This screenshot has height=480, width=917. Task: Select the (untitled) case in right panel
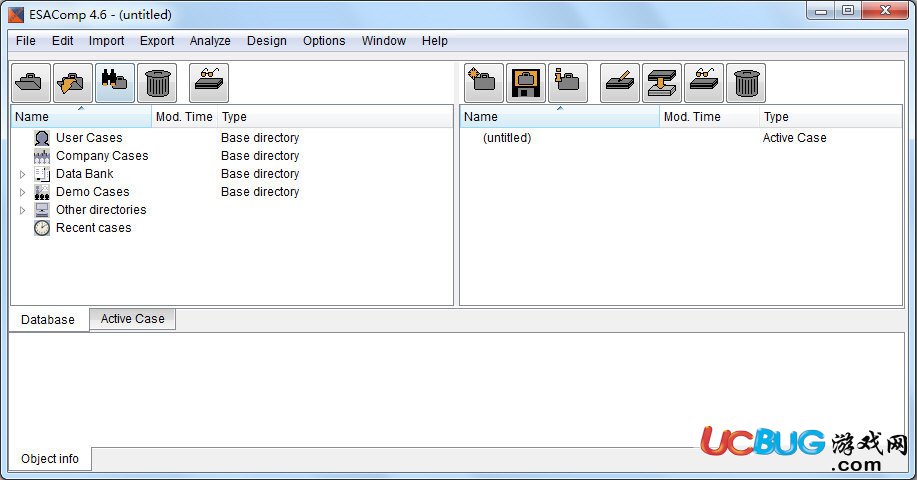(507, 138)
